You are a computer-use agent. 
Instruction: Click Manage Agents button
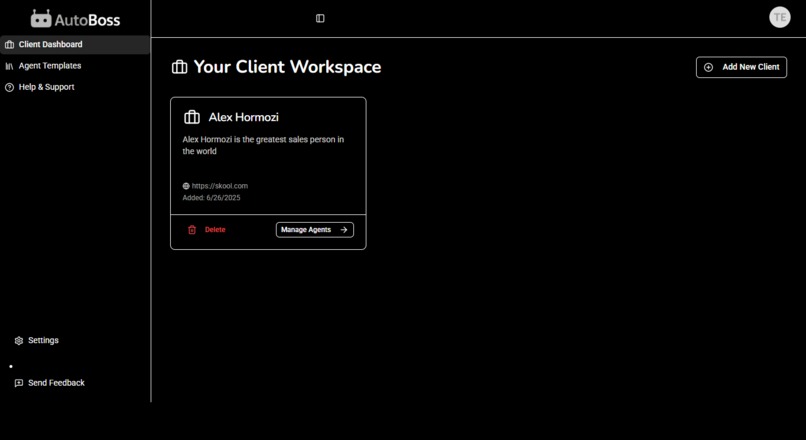tap(315, 230)
